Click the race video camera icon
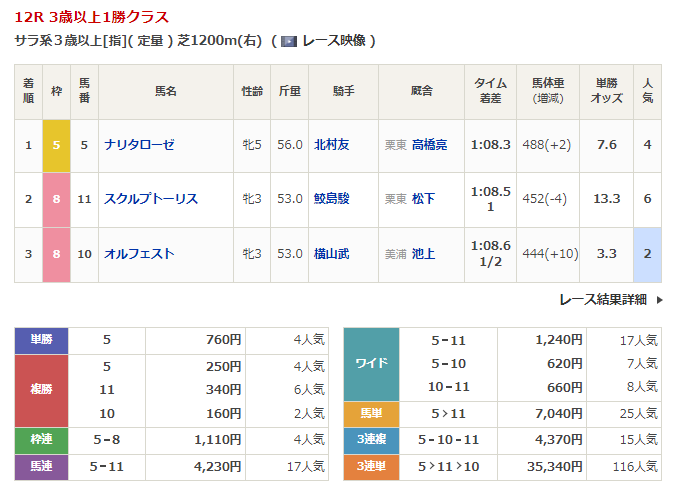This screenshot has width=678, height=489. coord(288,41)
